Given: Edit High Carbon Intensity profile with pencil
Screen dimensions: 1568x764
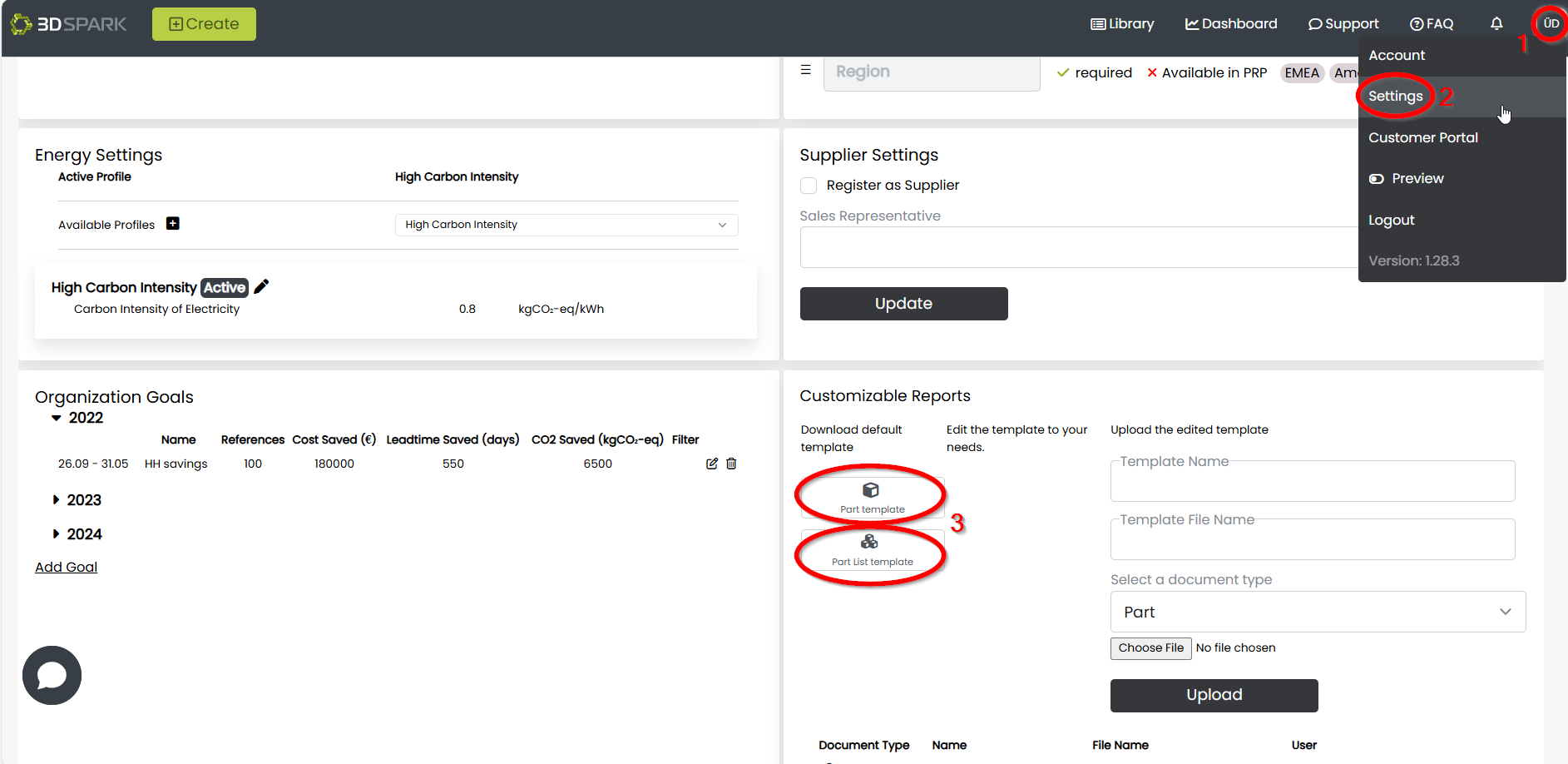Looking at the screenshot, I should click(x=261, y=287).
